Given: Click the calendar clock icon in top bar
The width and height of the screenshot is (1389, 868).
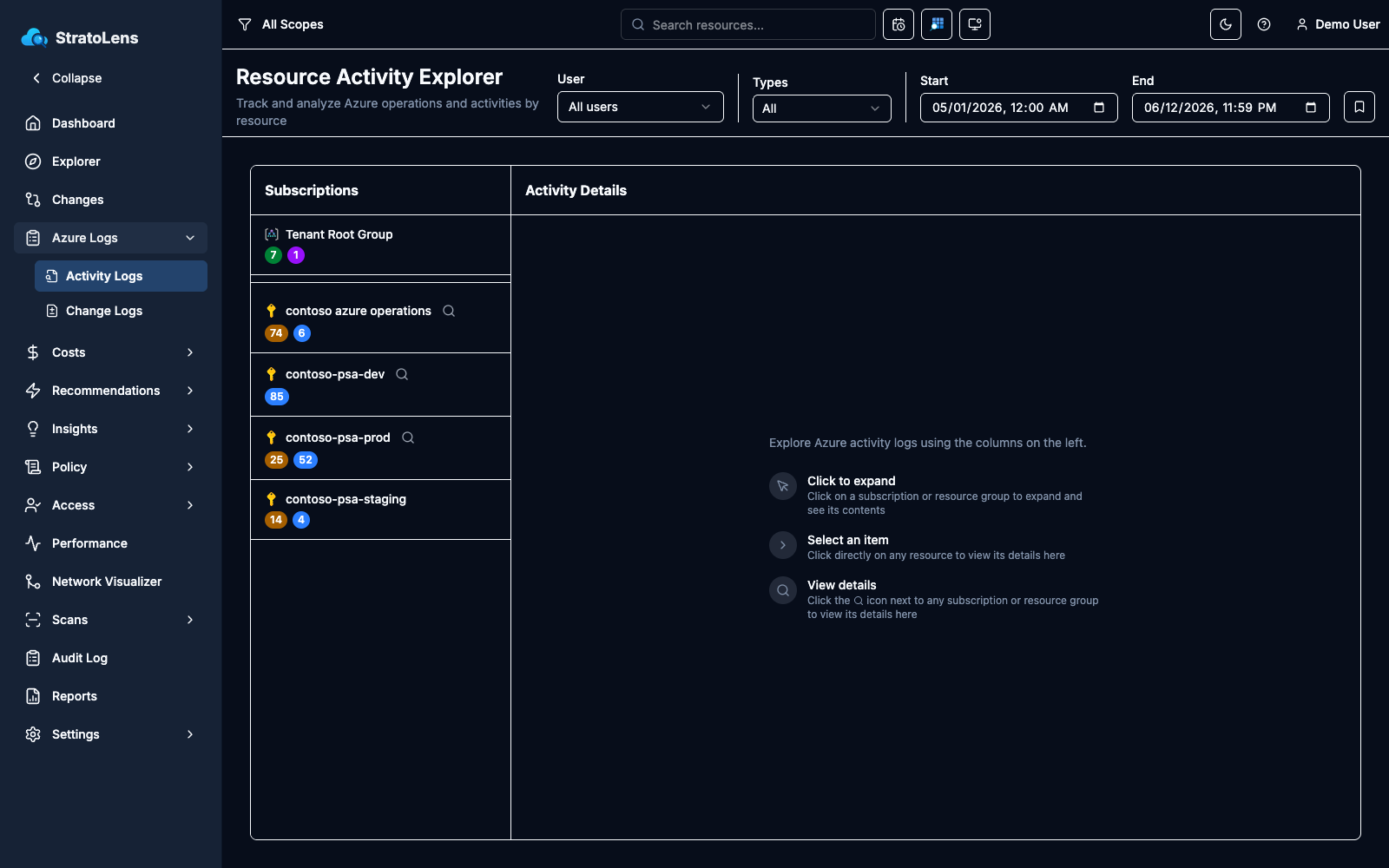Looking at the screenshot, I should click(x=899, y=24).
